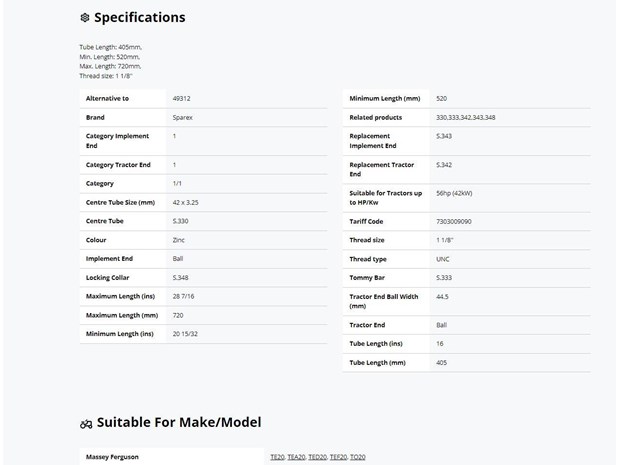This screenshot has width=620, height=465.
Task: Open the TE20 model link
Action: click(277, 457)
